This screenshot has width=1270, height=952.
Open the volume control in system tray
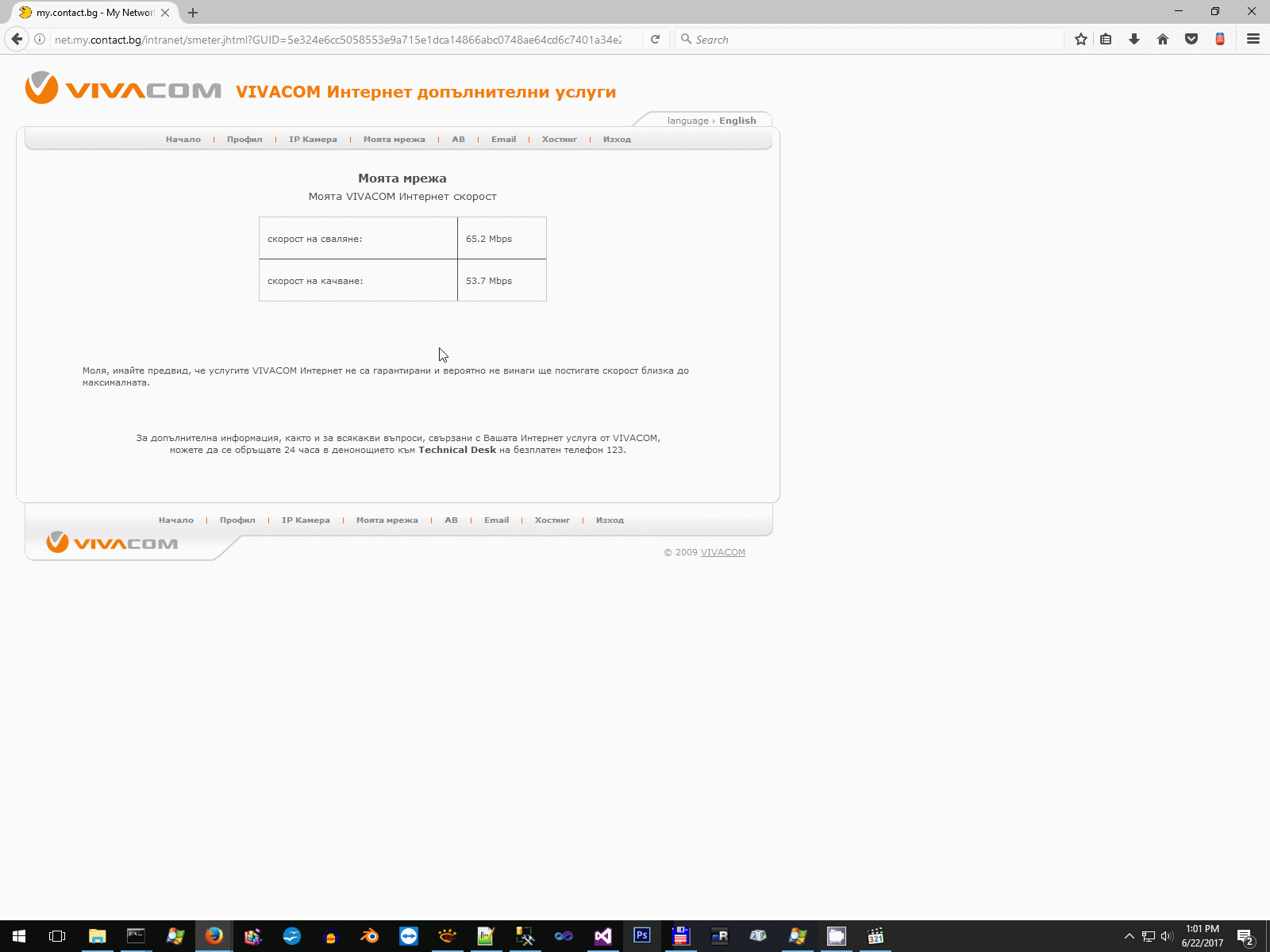[1166, 936]
